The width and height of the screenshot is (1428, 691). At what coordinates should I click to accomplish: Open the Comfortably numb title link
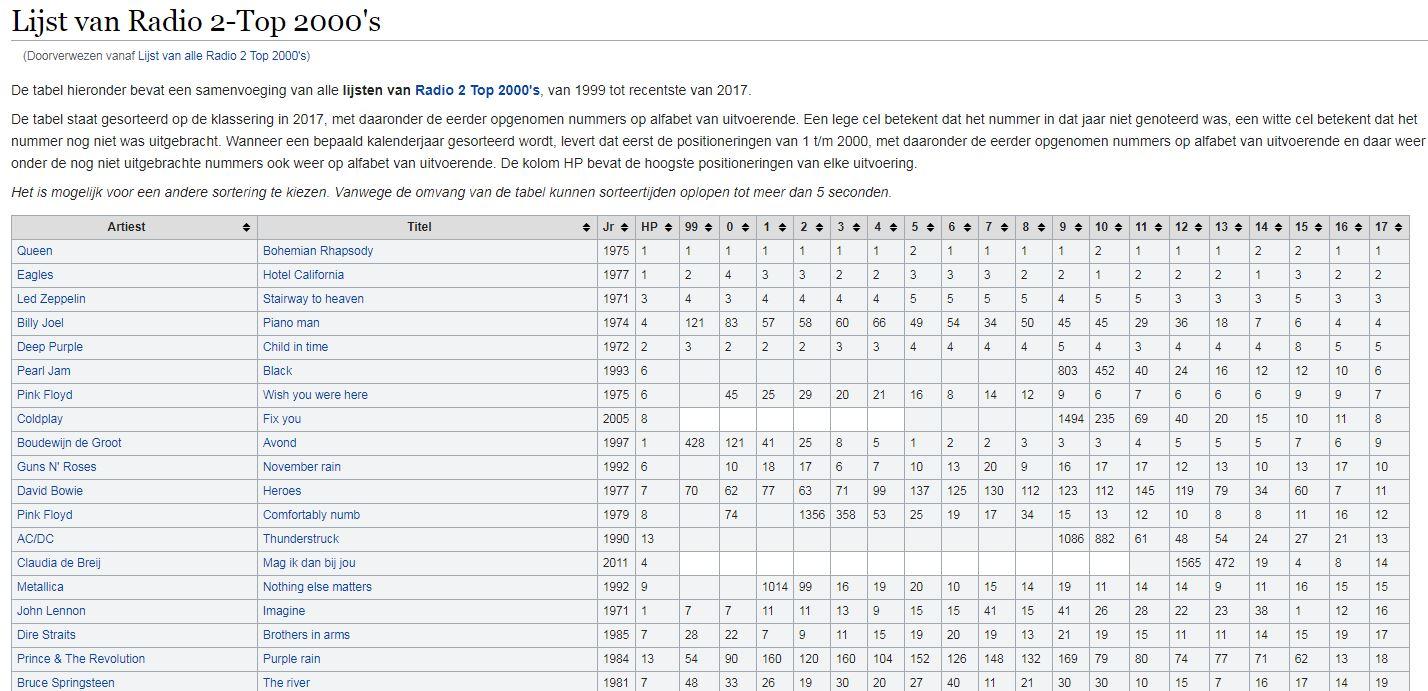click(311, 515)
